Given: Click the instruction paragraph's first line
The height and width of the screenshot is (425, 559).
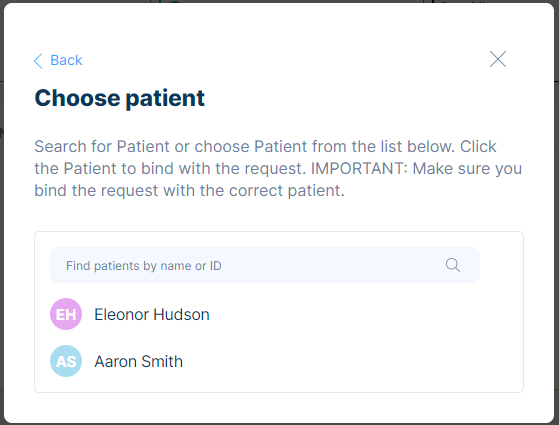Looking at the screenshot, I should [x=265, y=147].
